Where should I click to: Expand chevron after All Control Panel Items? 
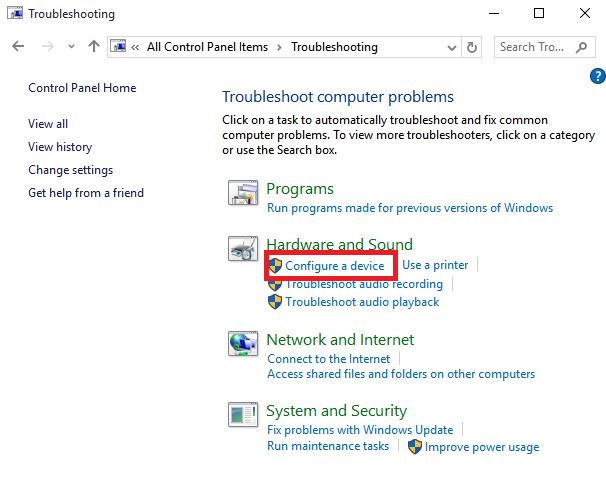click(279, 48)
